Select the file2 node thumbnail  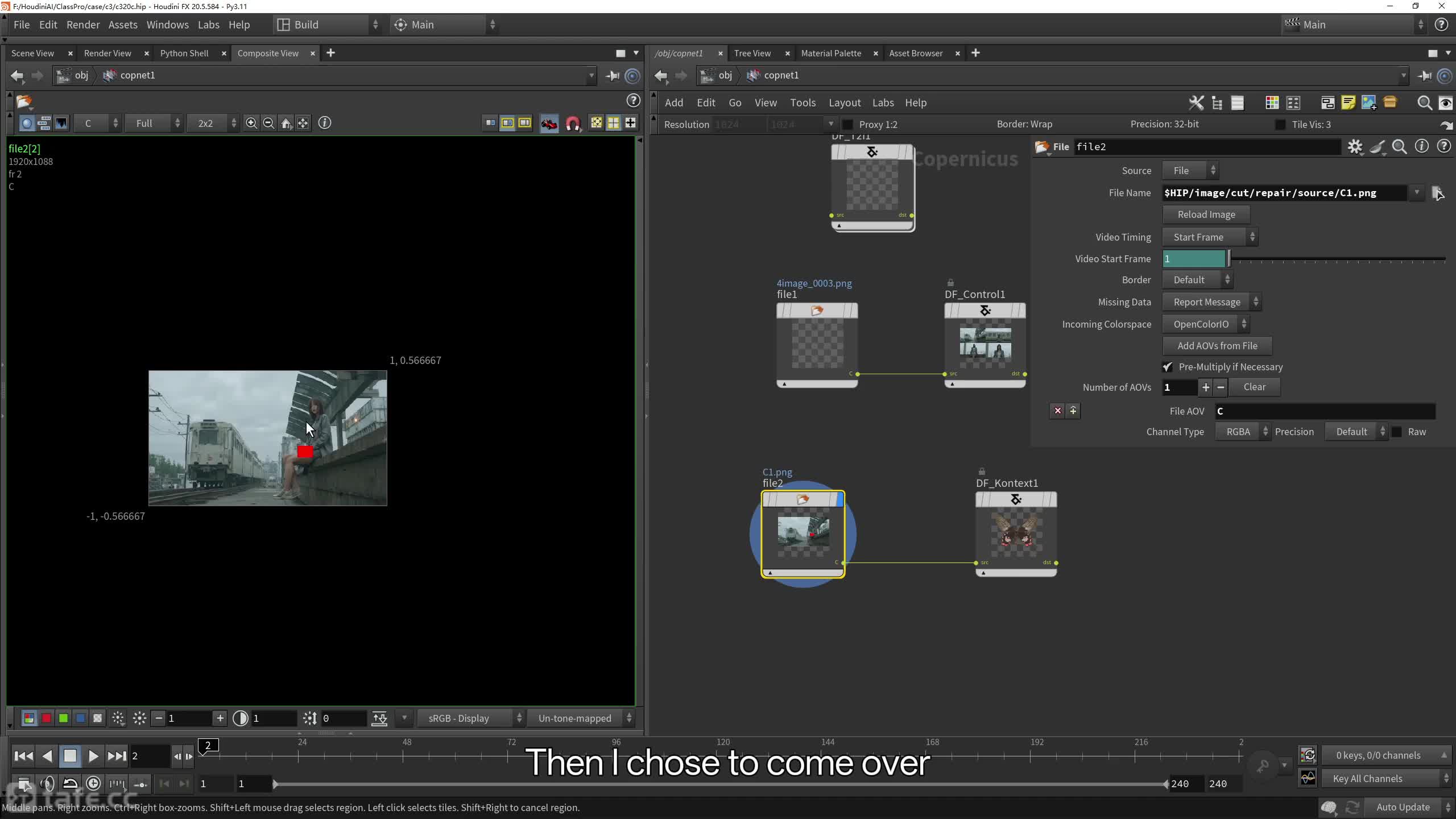(803, 533)
